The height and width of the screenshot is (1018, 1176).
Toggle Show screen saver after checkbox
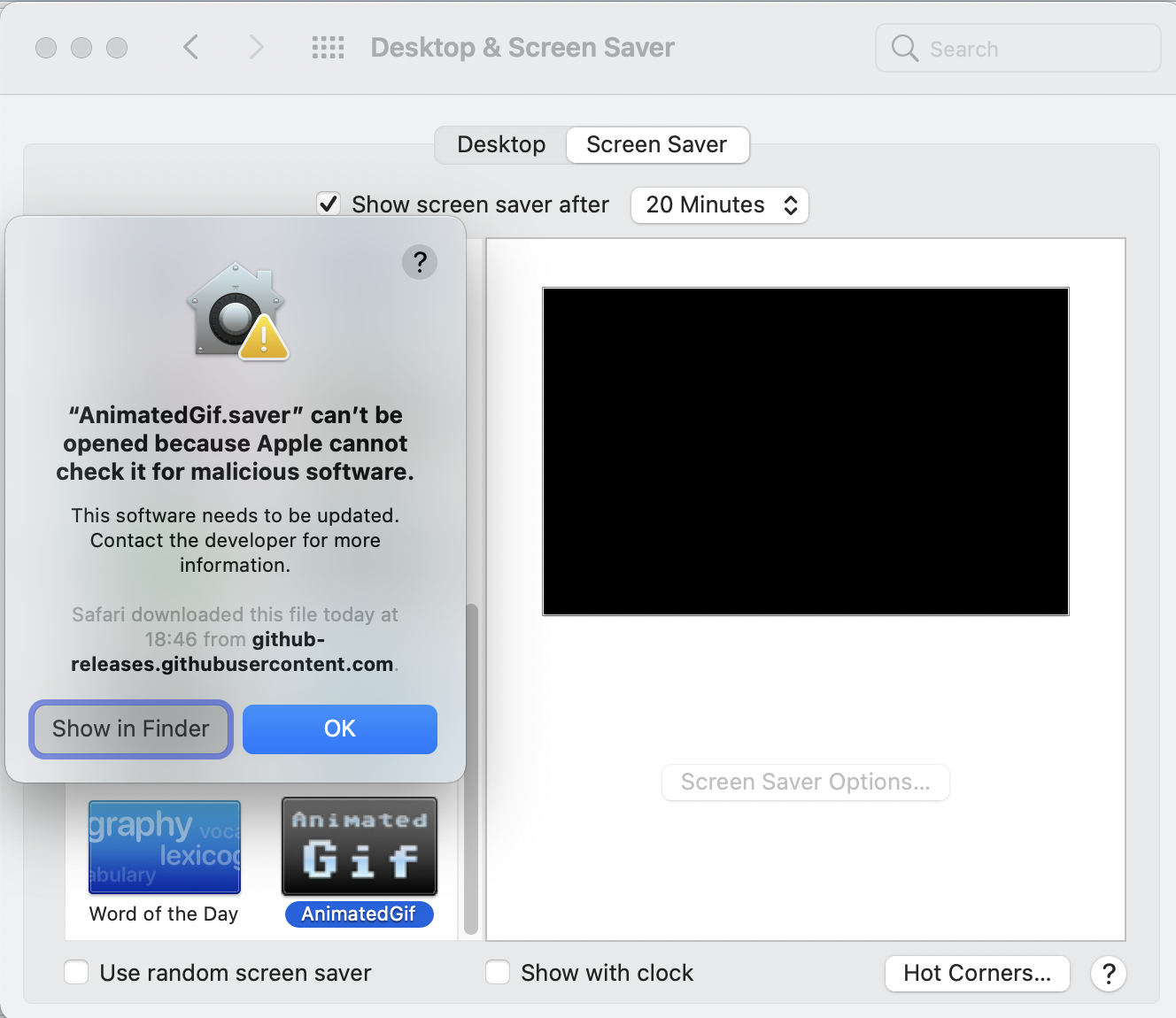[329, 204]
